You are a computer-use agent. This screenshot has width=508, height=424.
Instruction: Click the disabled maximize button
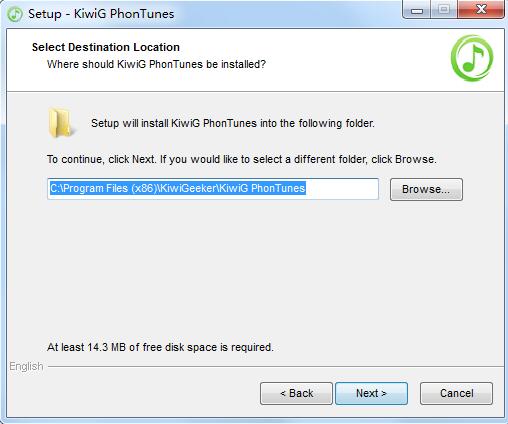coord(444,10)
